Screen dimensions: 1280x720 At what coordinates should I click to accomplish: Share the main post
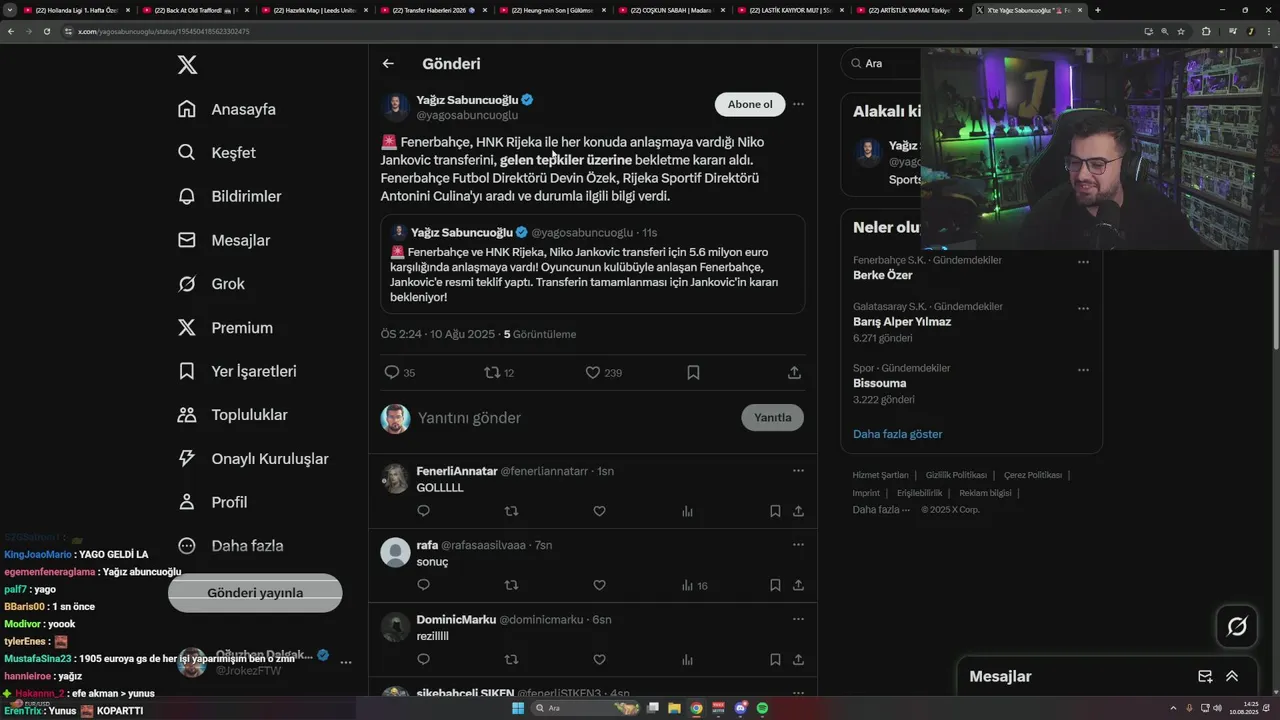(x=794, y=372)
